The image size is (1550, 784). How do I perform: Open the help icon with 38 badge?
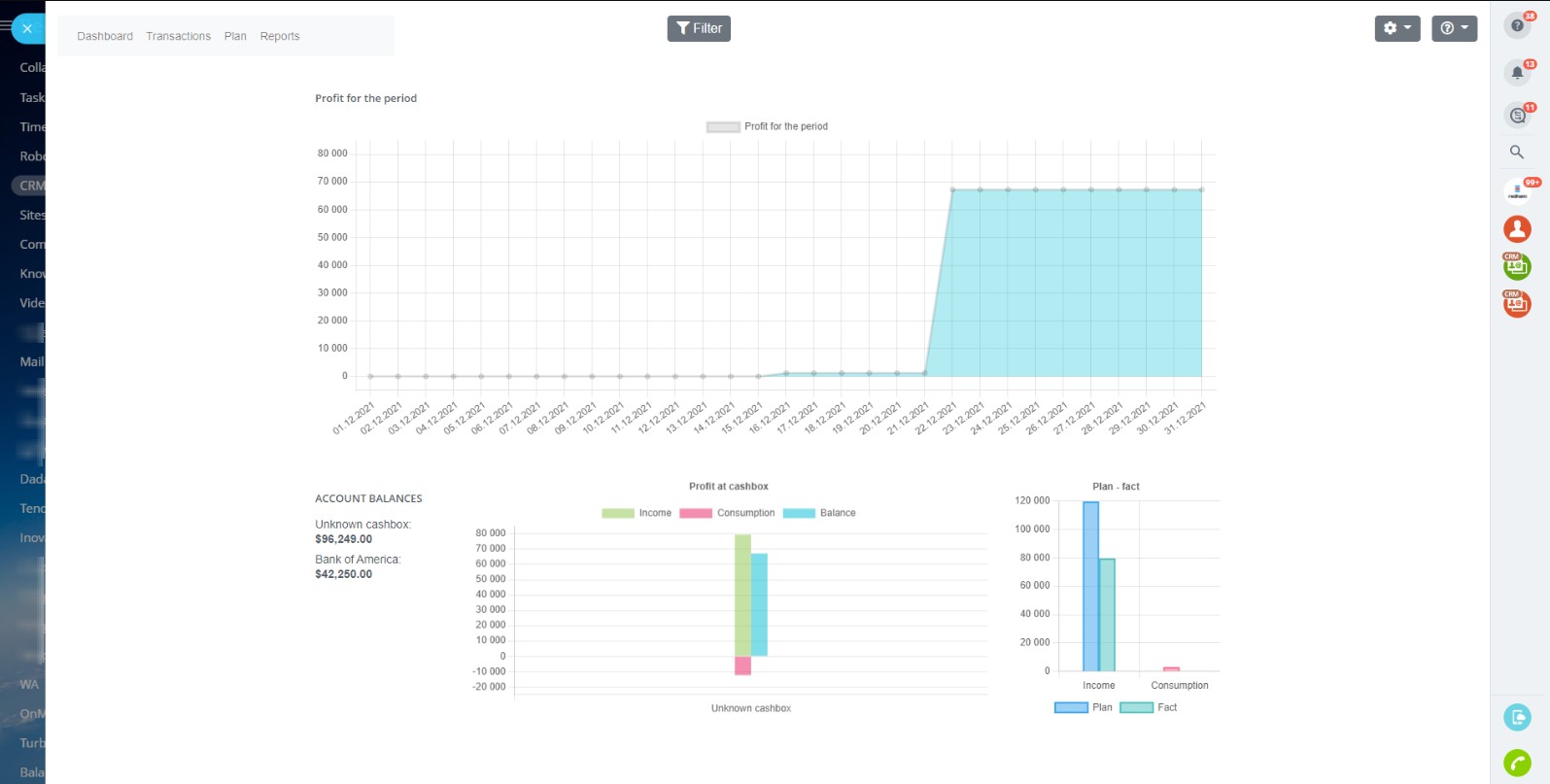[x=1517, y=25]
